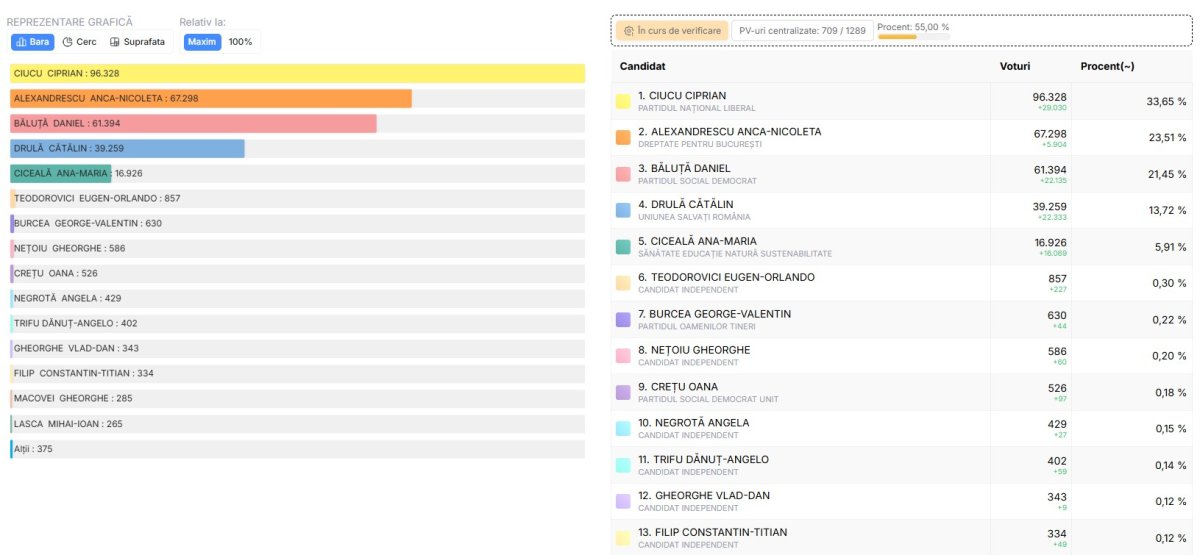The width and height of the screenshot is (1200, 555).
Task: Click the 100% relative option
Action: pos(240,42)
